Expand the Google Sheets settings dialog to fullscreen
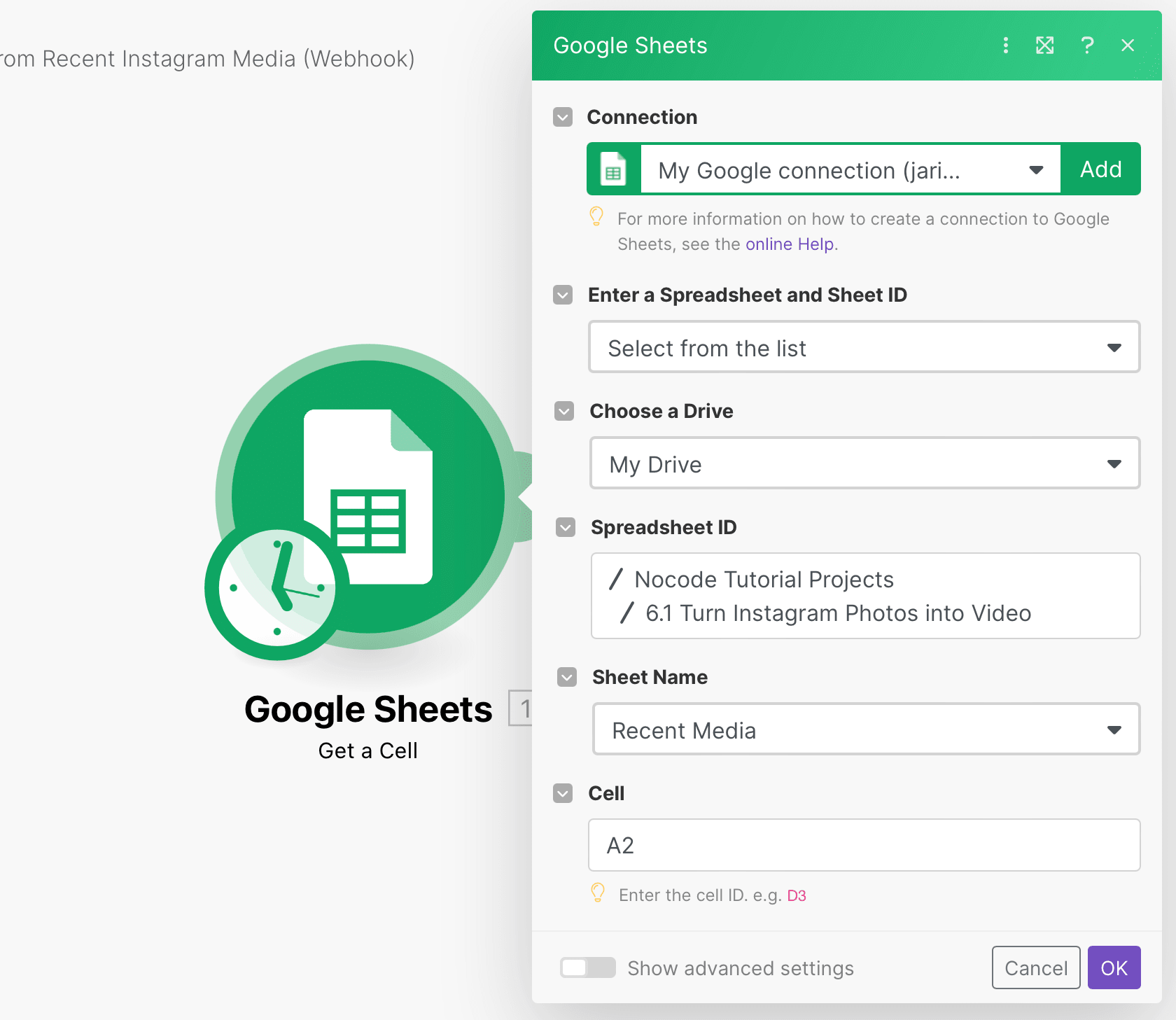The height and width of the screenshot is (1020, 1176). coord(1045,45)
